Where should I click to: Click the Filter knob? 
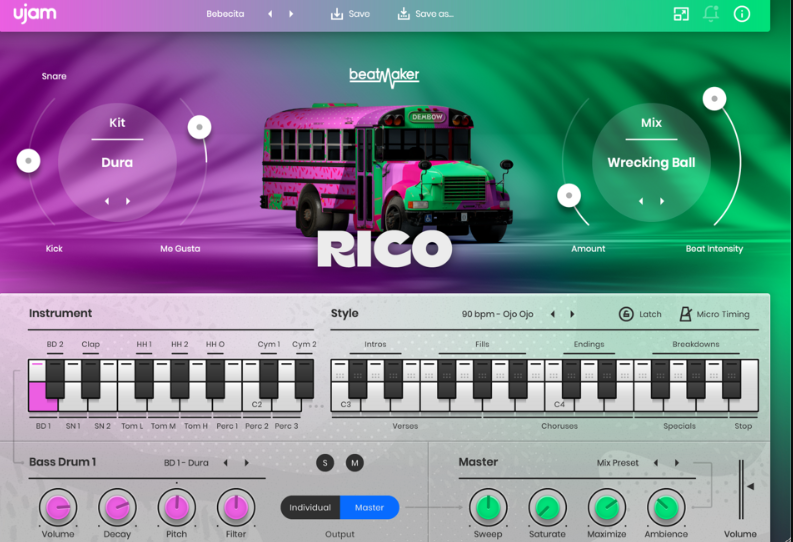[x=236, y=508]
